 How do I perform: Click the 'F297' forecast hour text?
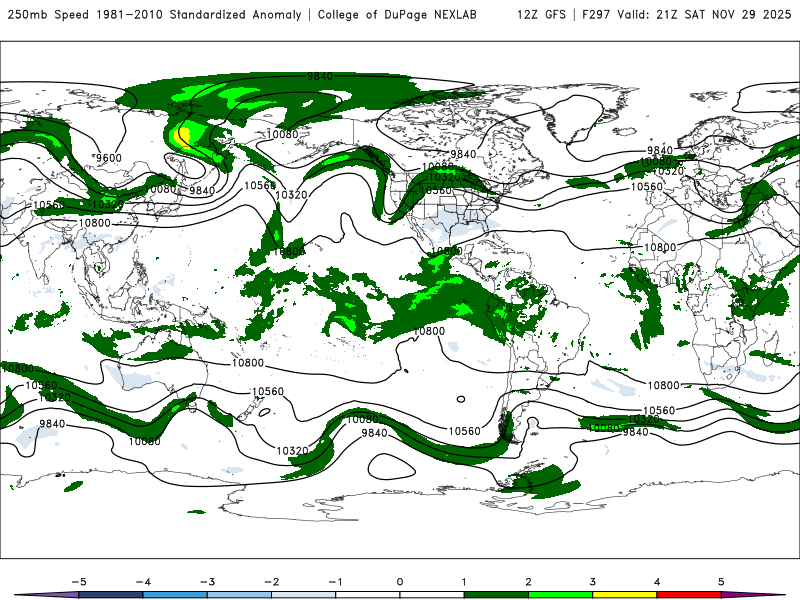point(596,14)
